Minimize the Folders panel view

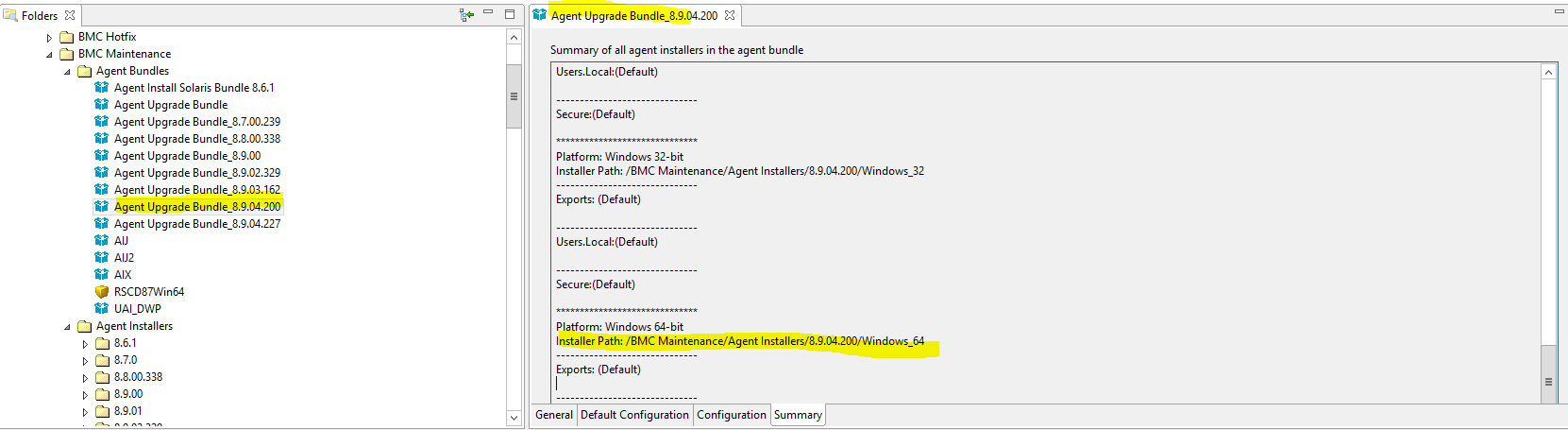point(488,13)
